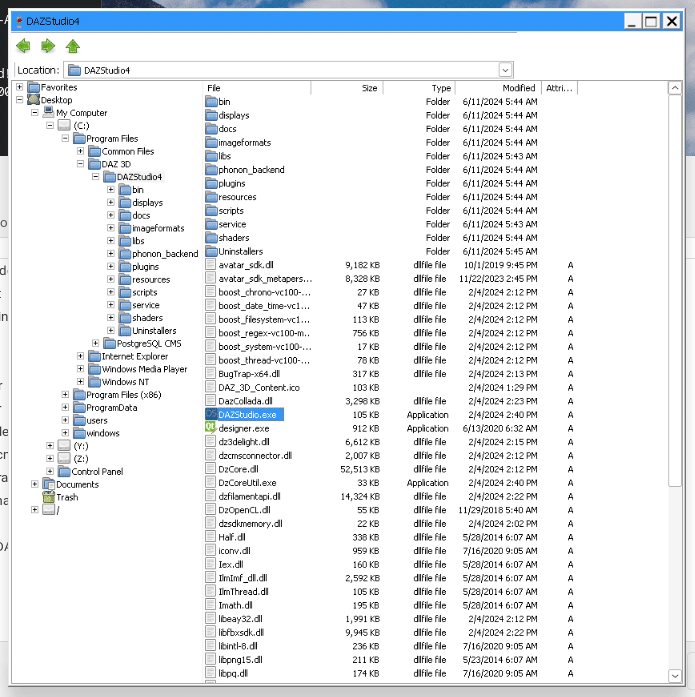The width and height of the screenshot is (695, 697).
Task: Select My Computer icon in tree
Action: (48, 112)
